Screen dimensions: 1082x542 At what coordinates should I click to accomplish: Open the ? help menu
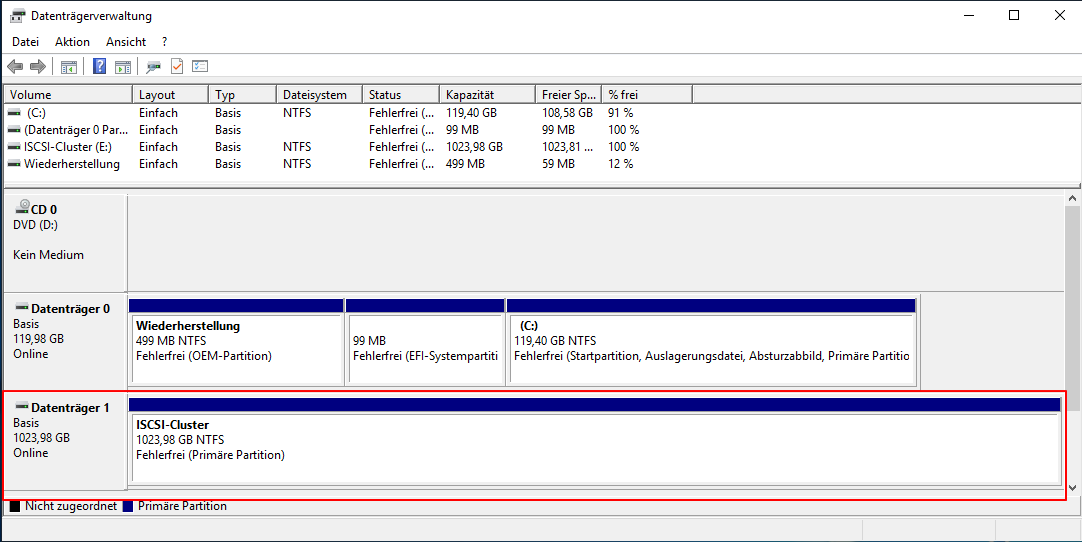click(164, 41)
